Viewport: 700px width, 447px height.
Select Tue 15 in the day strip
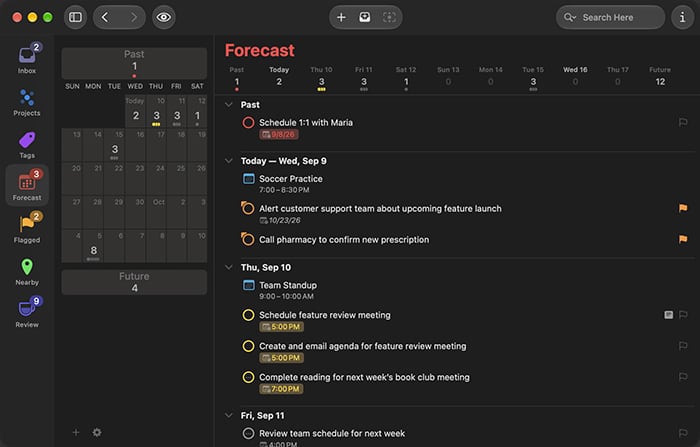(x=533, y=78)
